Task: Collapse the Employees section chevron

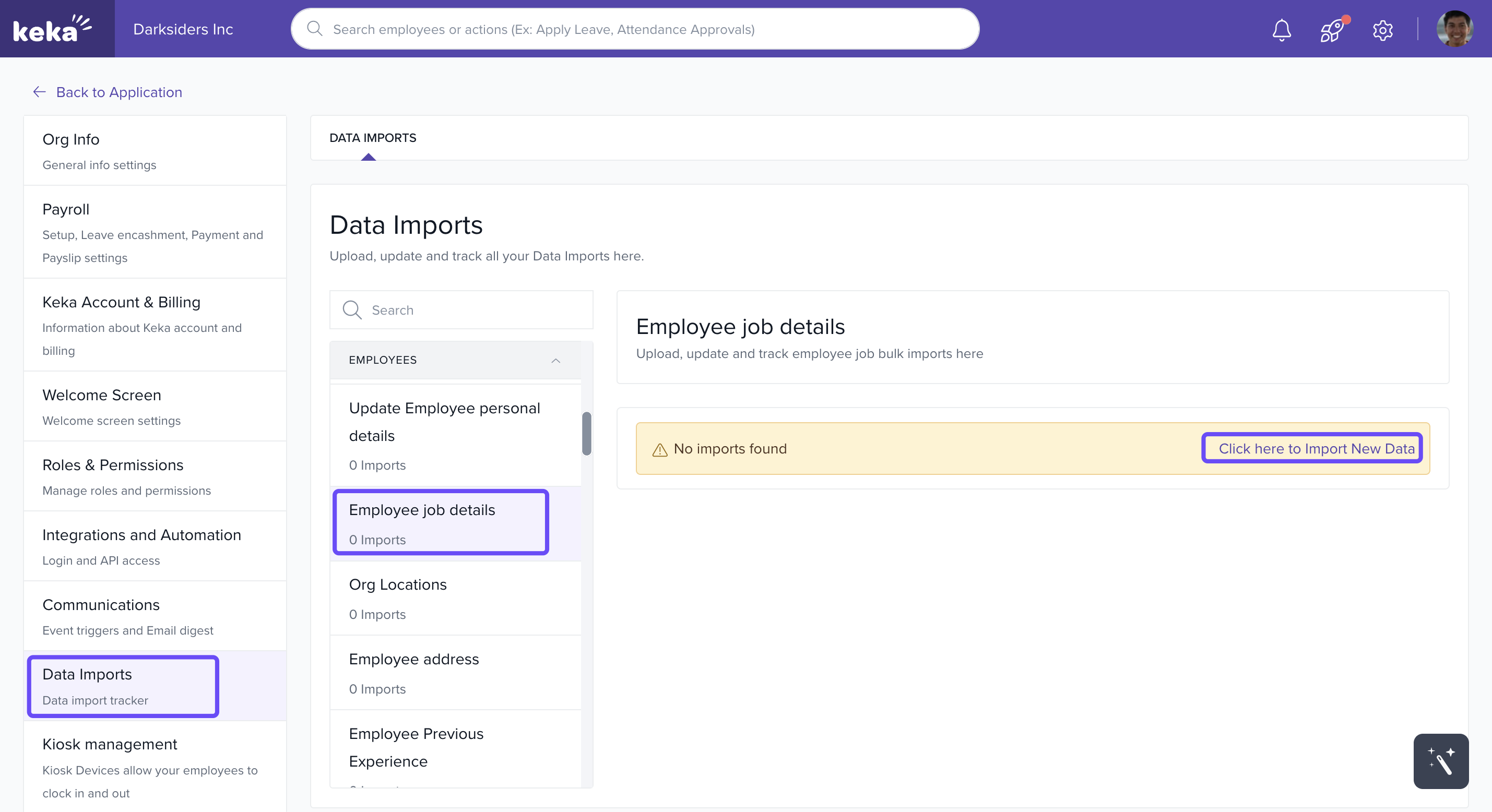Action: click(x=555, y=360)
